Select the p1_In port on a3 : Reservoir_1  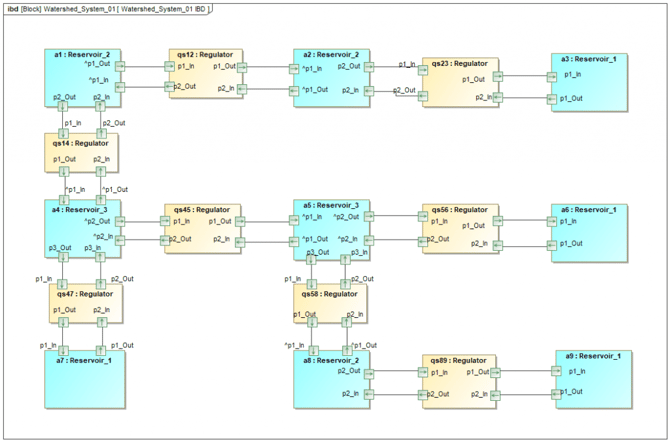tap(552, 77)
